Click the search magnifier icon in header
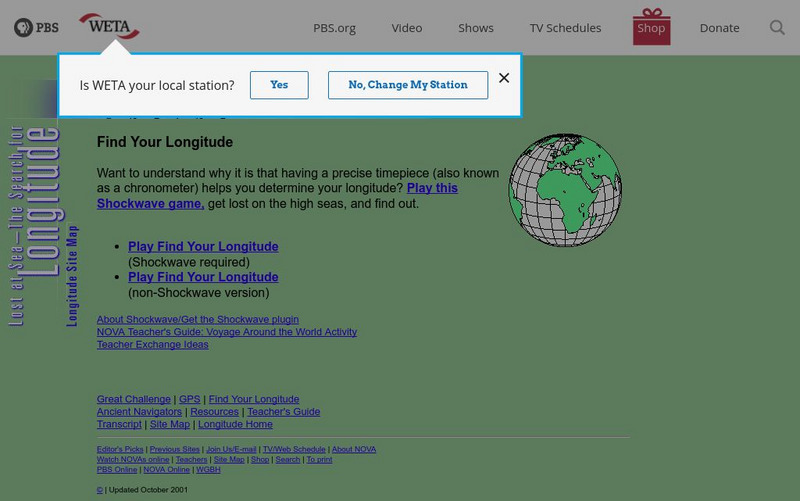The image size is (800, 501). [x=777, y=28]
